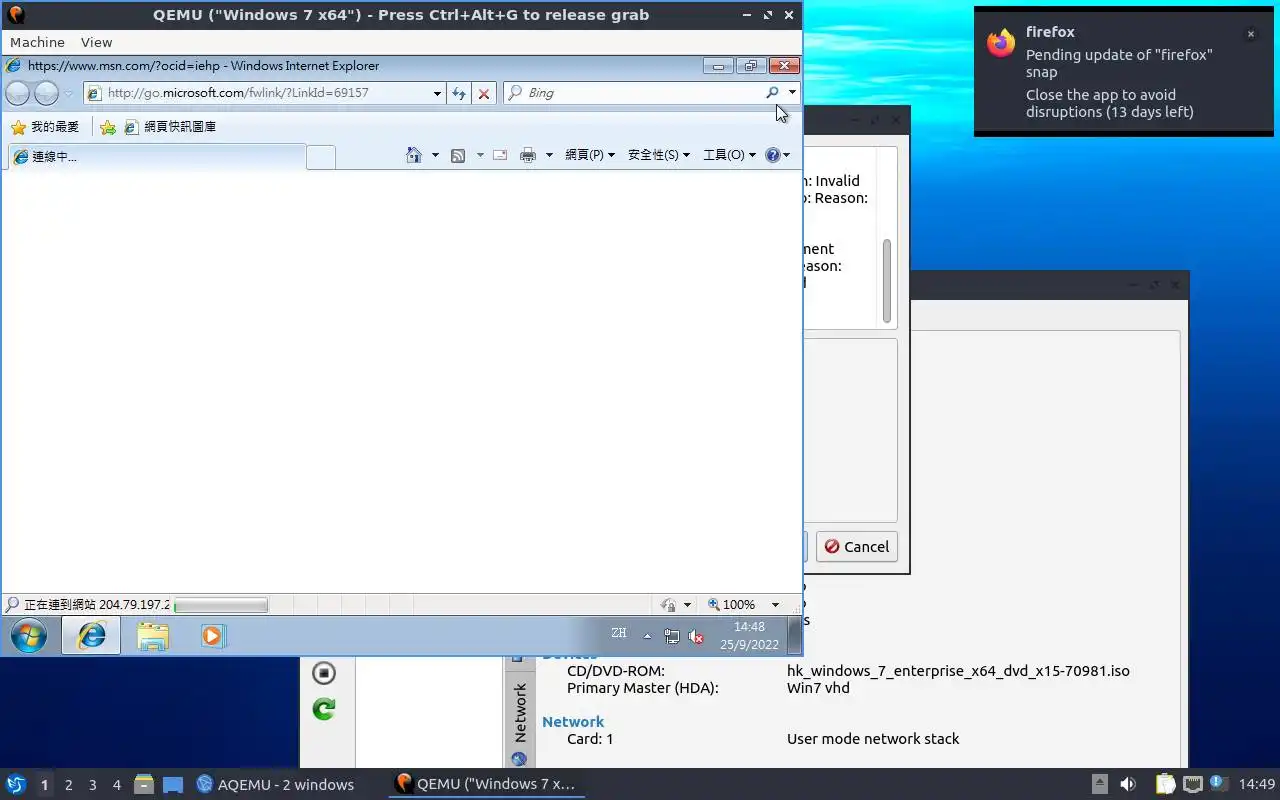The height and width of the screenshot is (800, 1280).
Task: Open the zoom level 100% control
Action: pyautogui.click(x=732, y=605)
